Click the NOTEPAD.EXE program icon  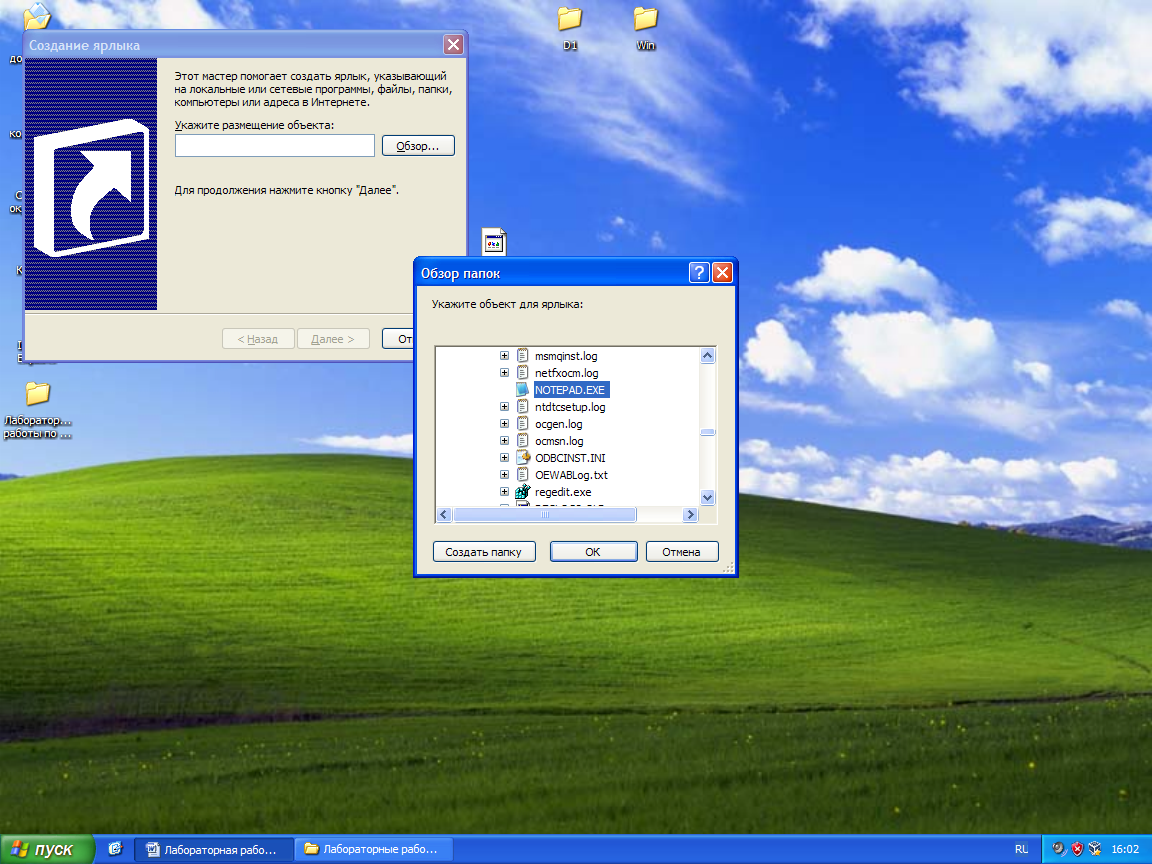522,389
